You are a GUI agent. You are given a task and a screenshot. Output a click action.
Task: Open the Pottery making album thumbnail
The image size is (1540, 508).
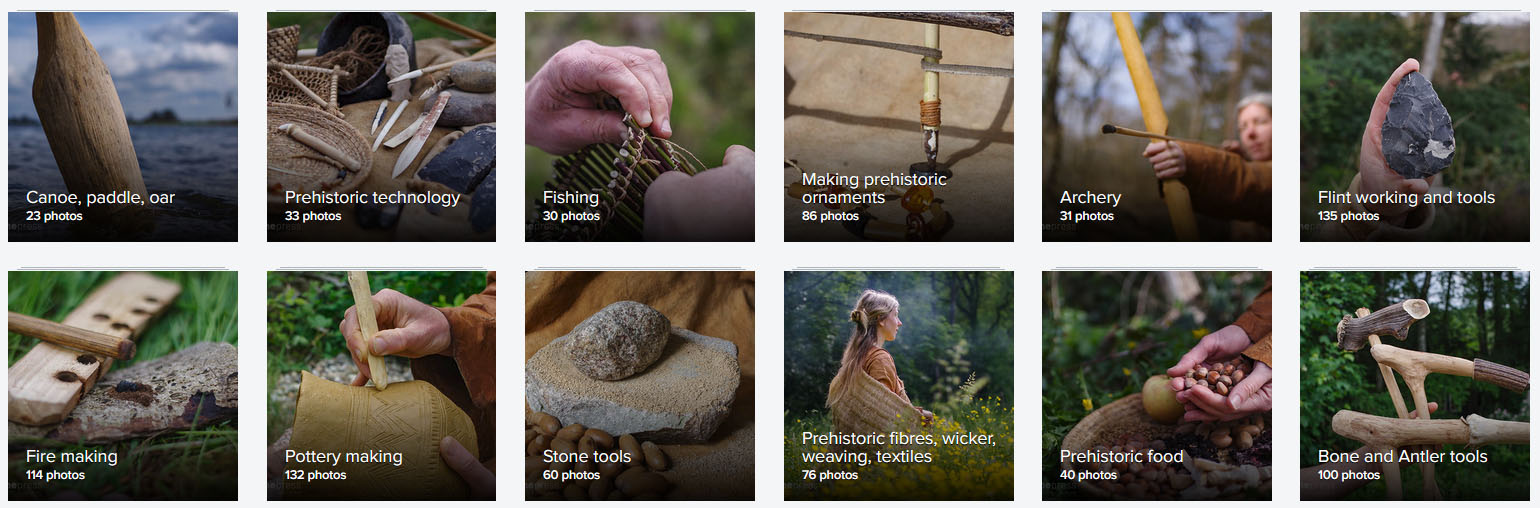(381, 386)
